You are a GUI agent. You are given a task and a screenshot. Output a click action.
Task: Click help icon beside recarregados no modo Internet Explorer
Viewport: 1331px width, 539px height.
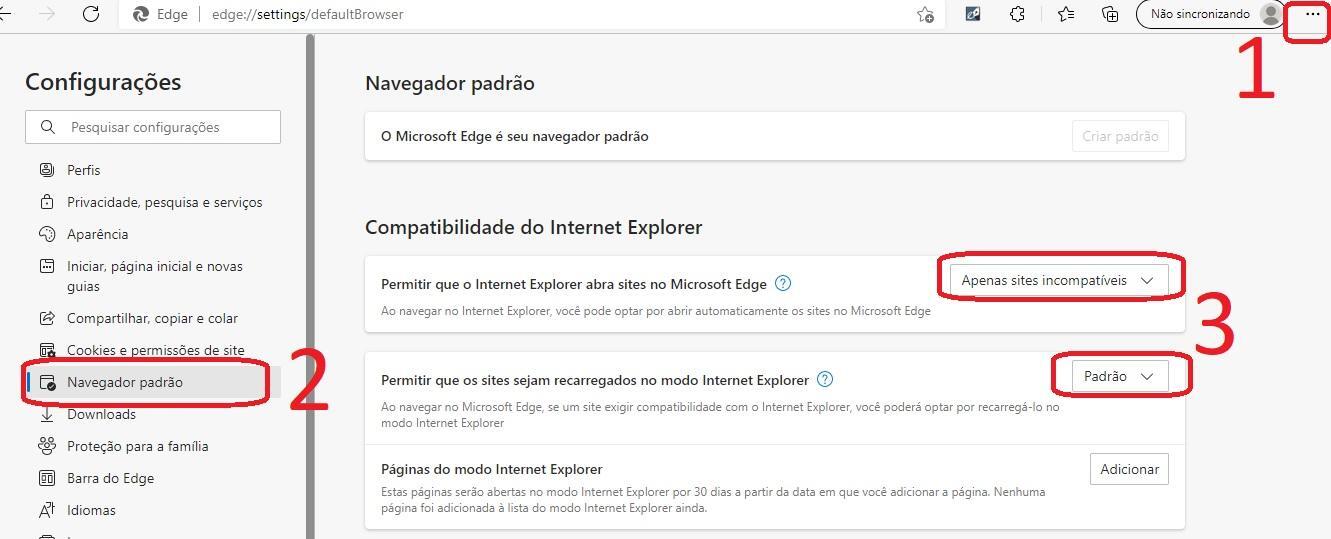point(825,379)
